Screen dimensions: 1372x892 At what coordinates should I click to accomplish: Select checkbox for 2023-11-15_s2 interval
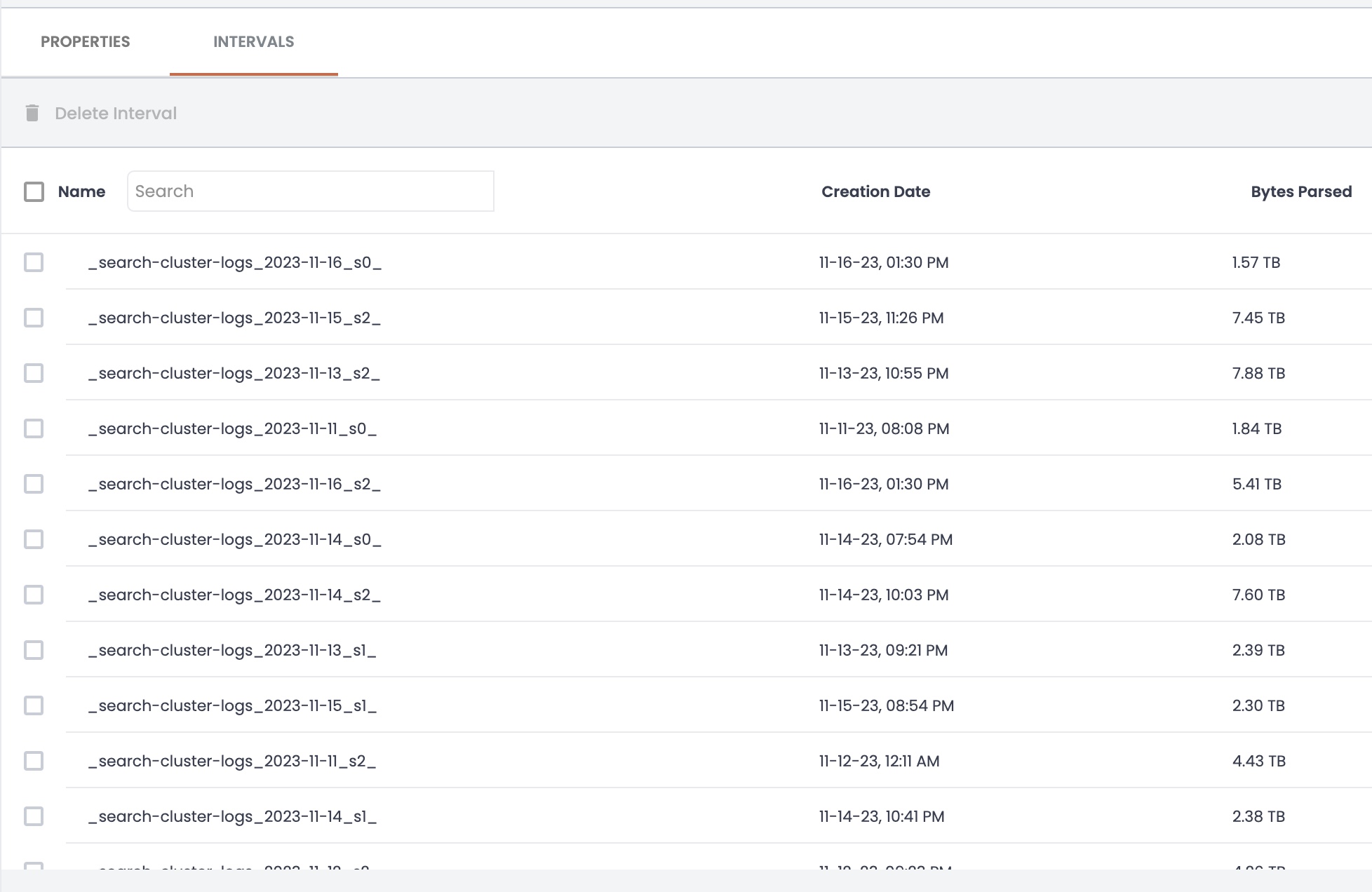tap(34, 318)
